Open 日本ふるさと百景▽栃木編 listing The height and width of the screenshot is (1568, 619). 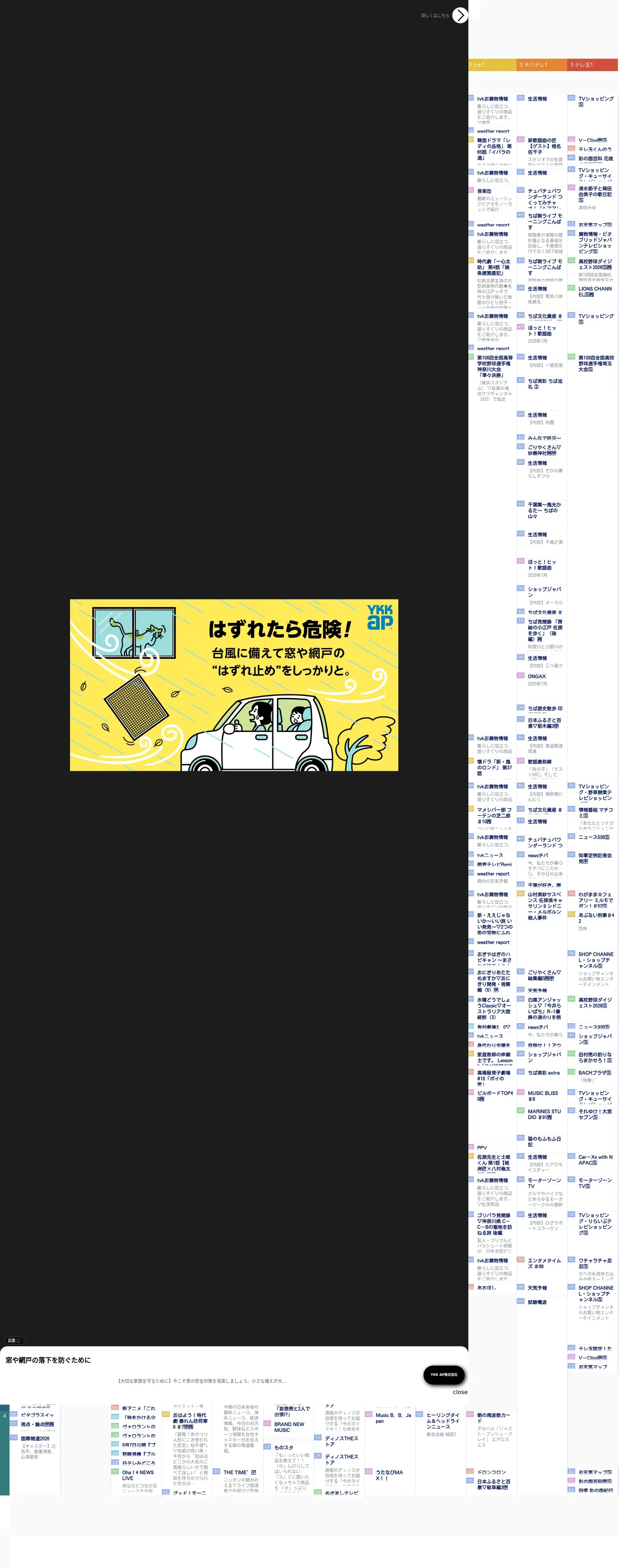point(544,722)
